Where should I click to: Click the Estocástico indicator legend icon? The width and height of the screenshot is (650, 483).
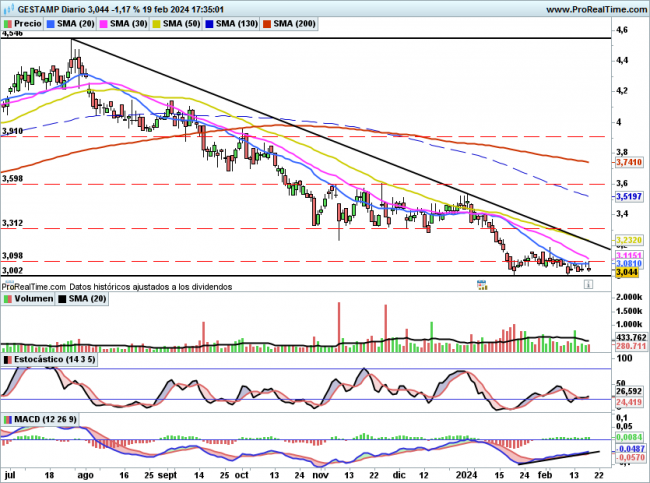(8, 358)
